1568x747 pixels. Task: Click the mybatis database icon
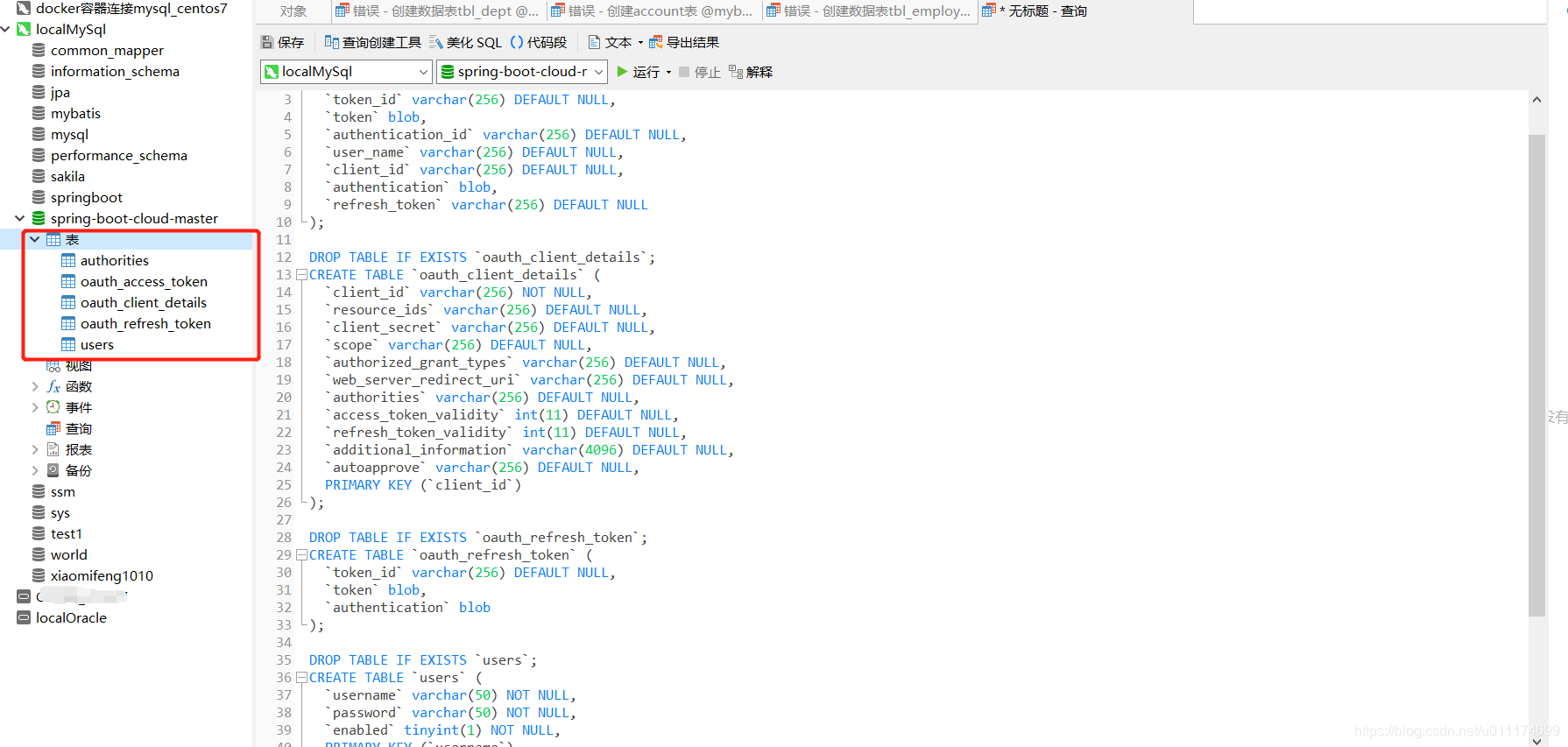click(39, 114)
